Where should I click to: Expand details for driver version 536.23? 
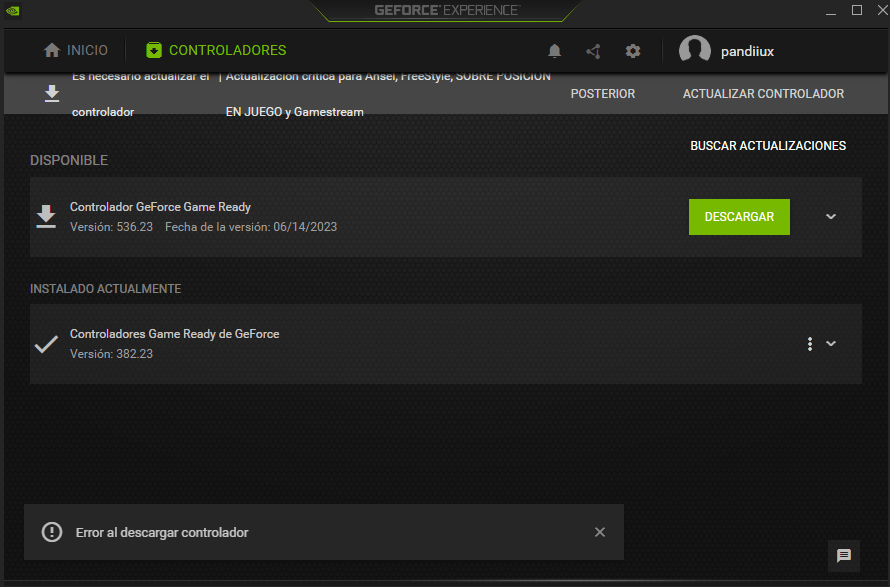(831, 217)
